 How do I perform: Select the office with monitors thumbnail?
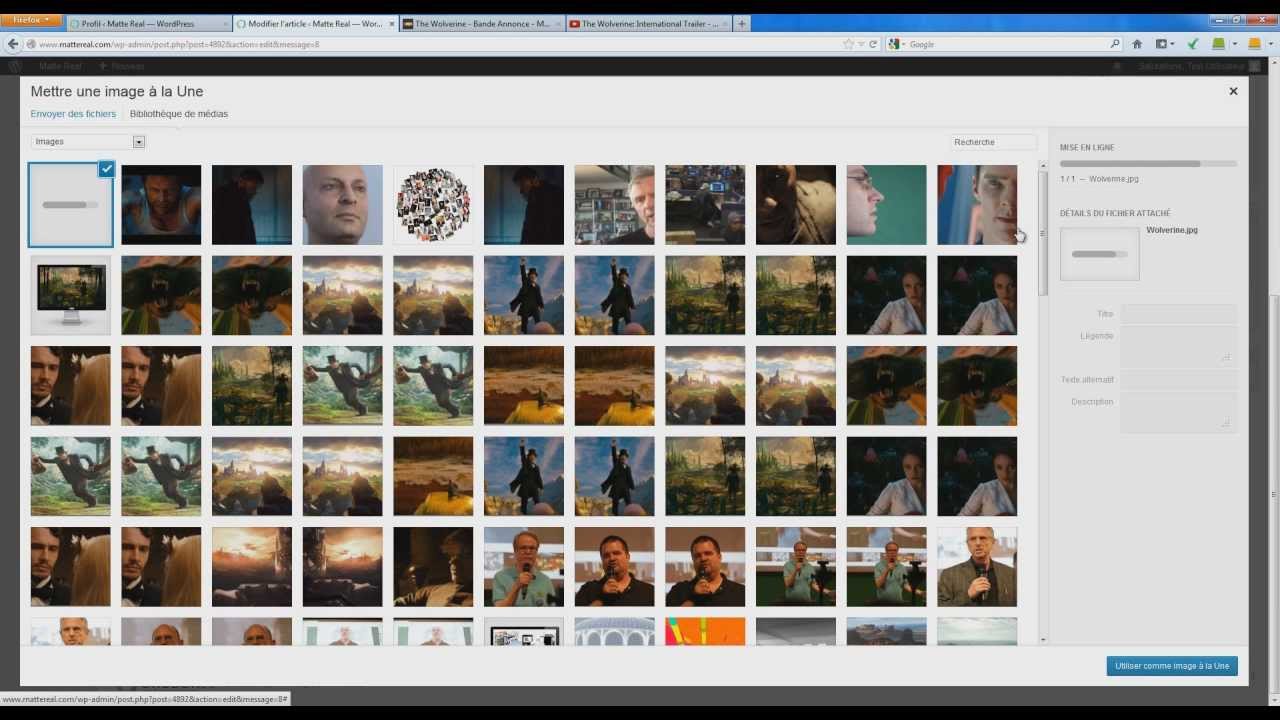click(x=705, y=205)
